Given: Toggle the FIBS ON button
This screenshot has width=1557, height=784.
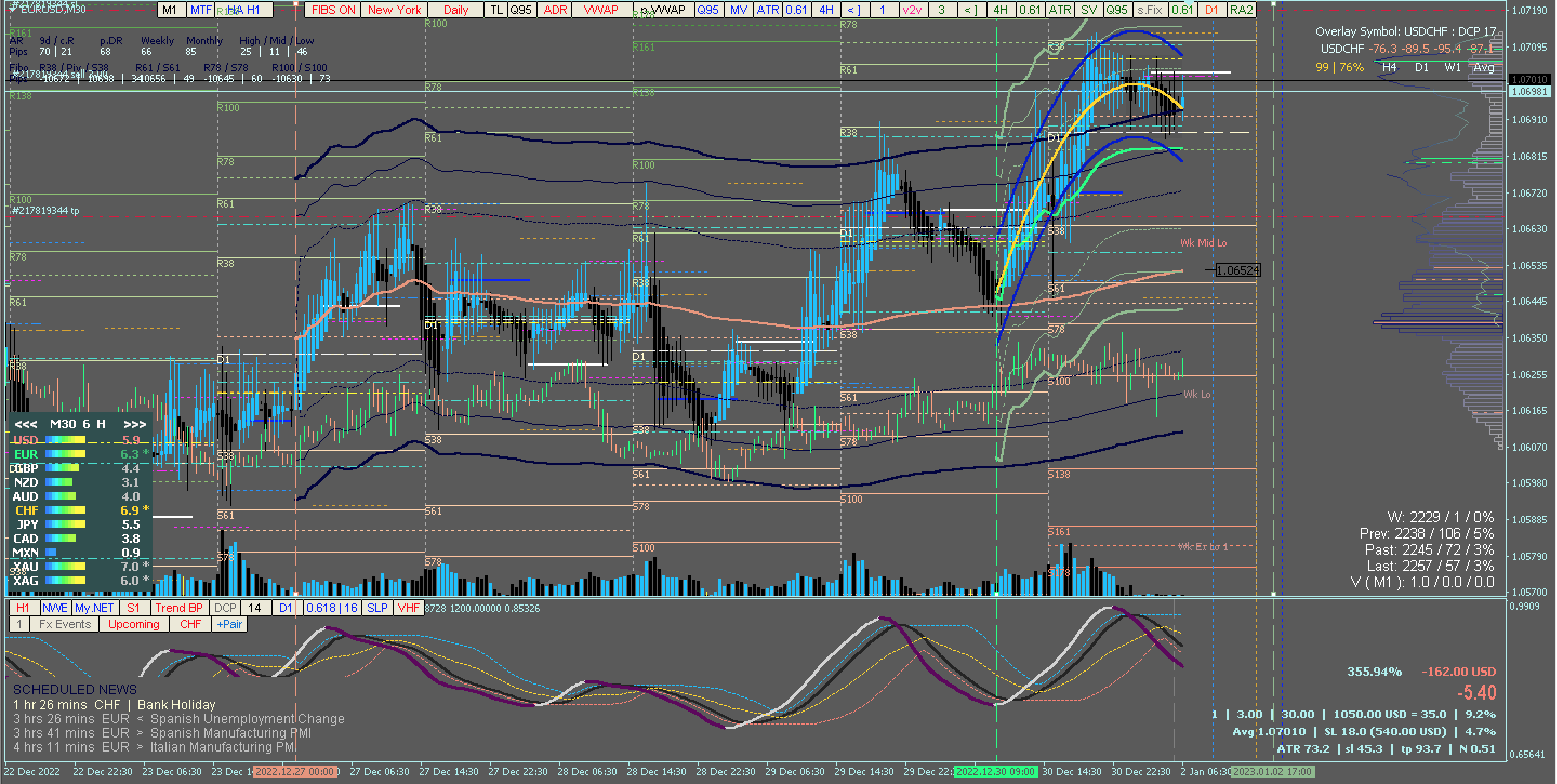Looking at the screenshot, I should (333, 10).
